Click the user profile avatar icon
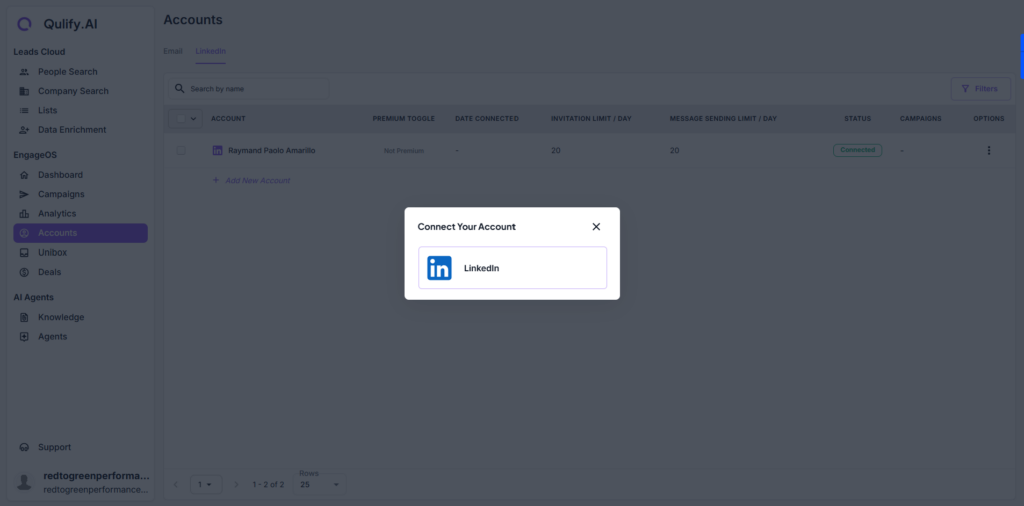The image size is (1024, 506). click(24, 482)
